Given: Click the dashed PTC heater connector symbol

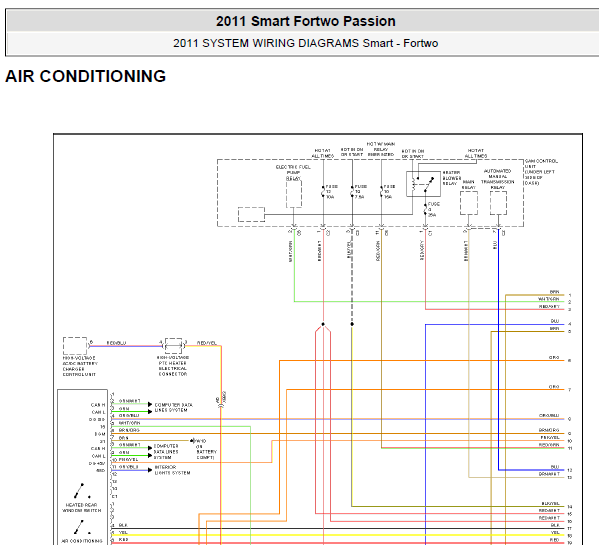Looking at the screenshot, I should click(173, 346).
